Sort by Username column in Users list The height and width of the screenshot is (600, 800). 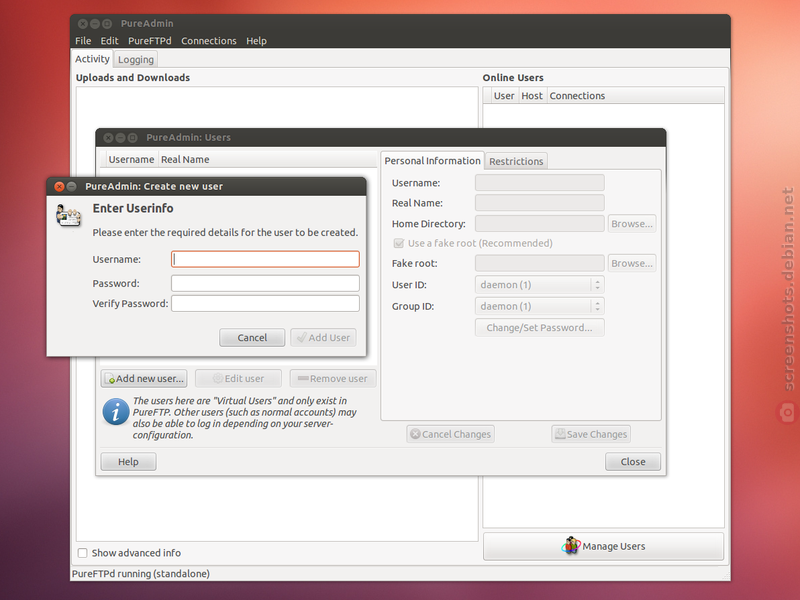click(131, 160)
